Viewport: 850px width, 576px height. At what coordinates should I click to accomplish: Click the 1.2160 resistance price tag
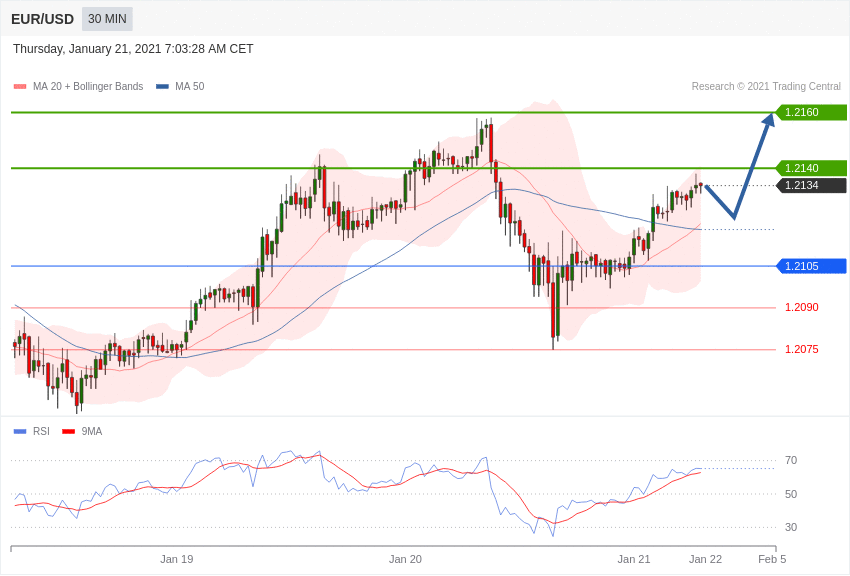pyautogui.click(x=811, y=113)
